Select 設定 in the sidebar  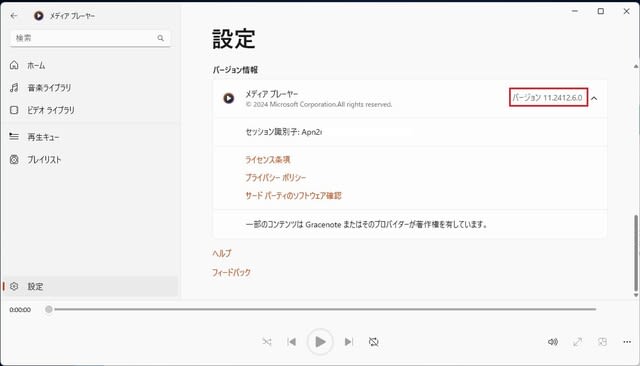point(90,286)
